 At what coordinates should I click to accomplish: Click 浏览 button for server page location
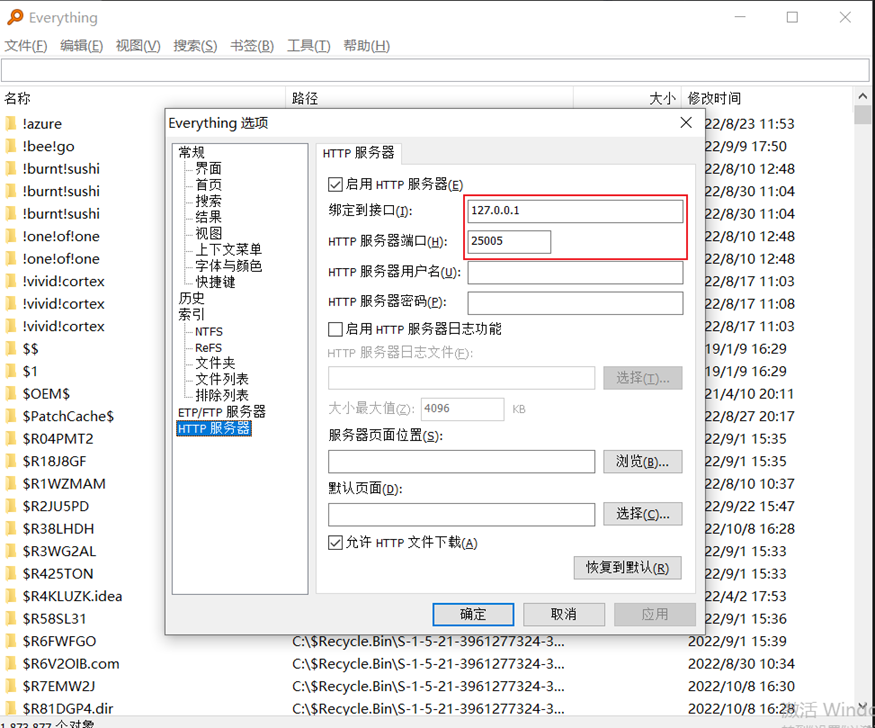pyautogui.click(x=642, y=461)
